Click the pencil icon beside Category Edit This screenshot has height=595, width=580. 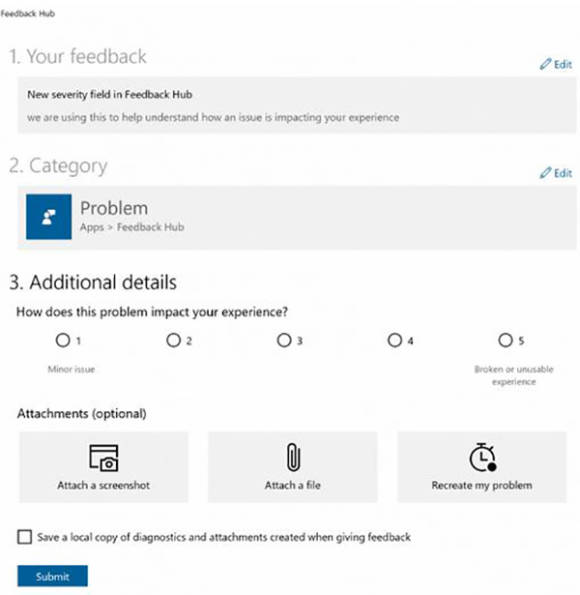(545, 173)
